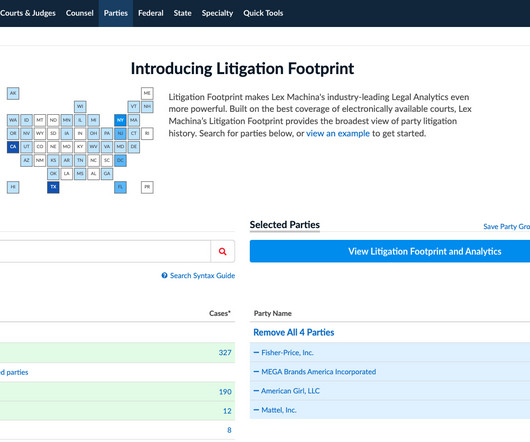The height and width of the screenshot is (442, 530).
Task: Click the party search input field
Action: 105,251
